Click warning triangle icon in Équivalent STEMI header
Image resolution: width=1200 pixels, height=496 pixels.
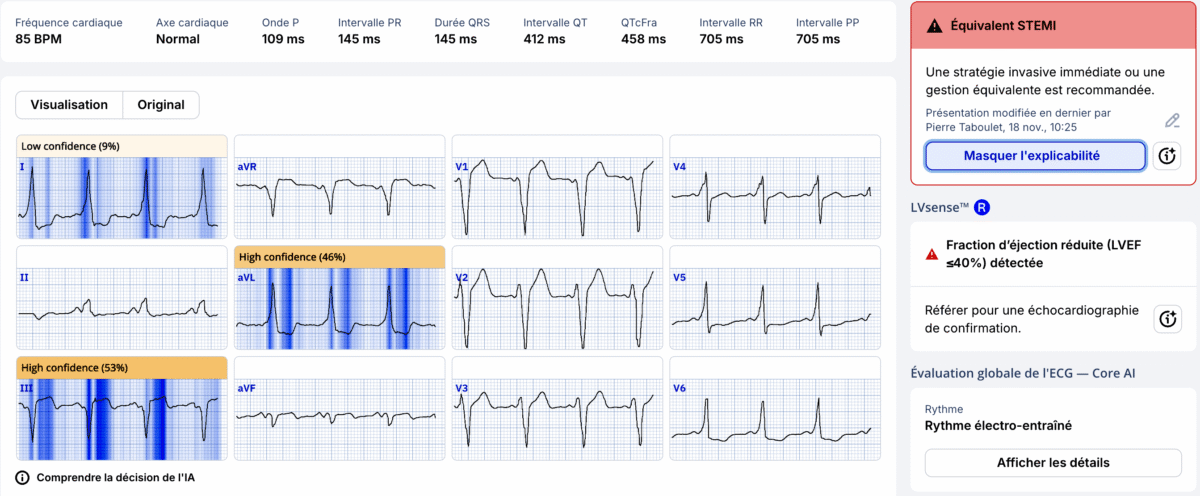tap(934, 27)
